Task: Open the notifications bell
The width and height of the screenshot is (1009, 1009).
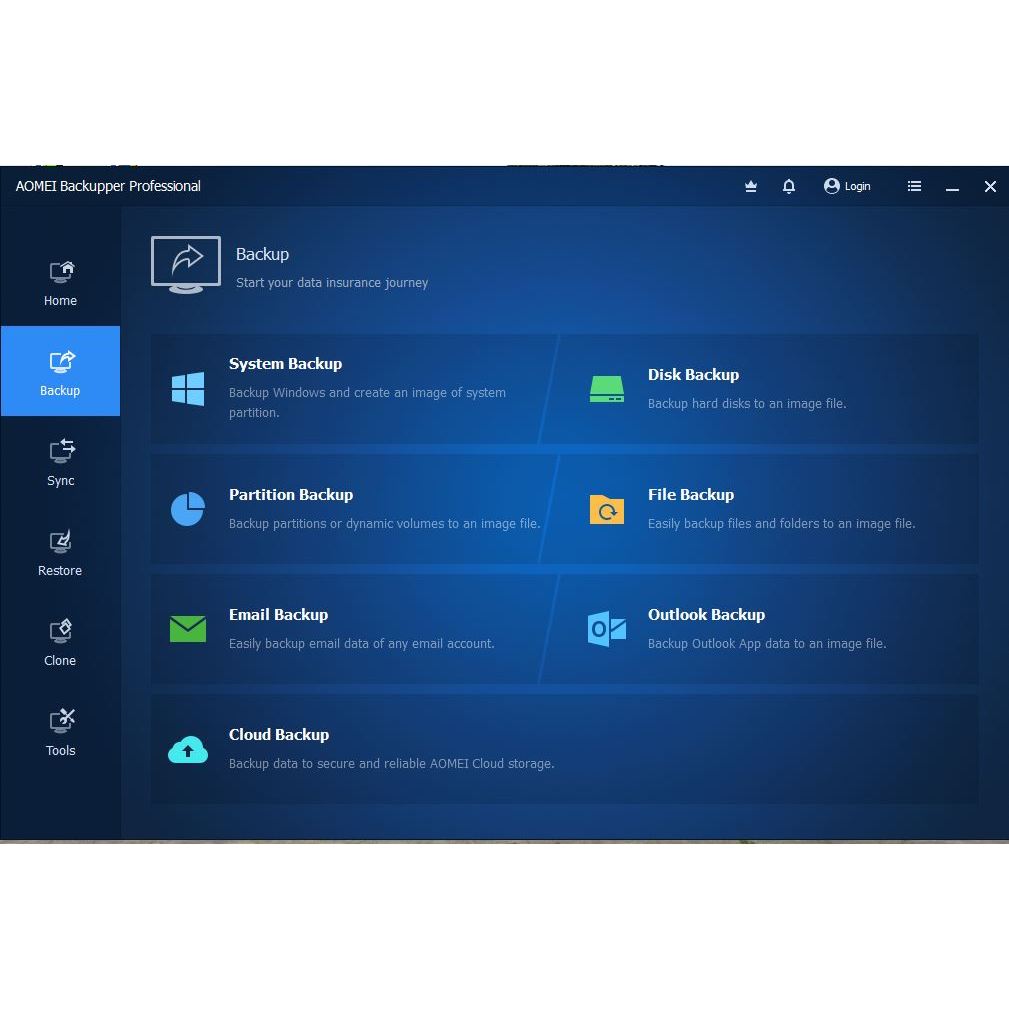Action: (788, 187)
